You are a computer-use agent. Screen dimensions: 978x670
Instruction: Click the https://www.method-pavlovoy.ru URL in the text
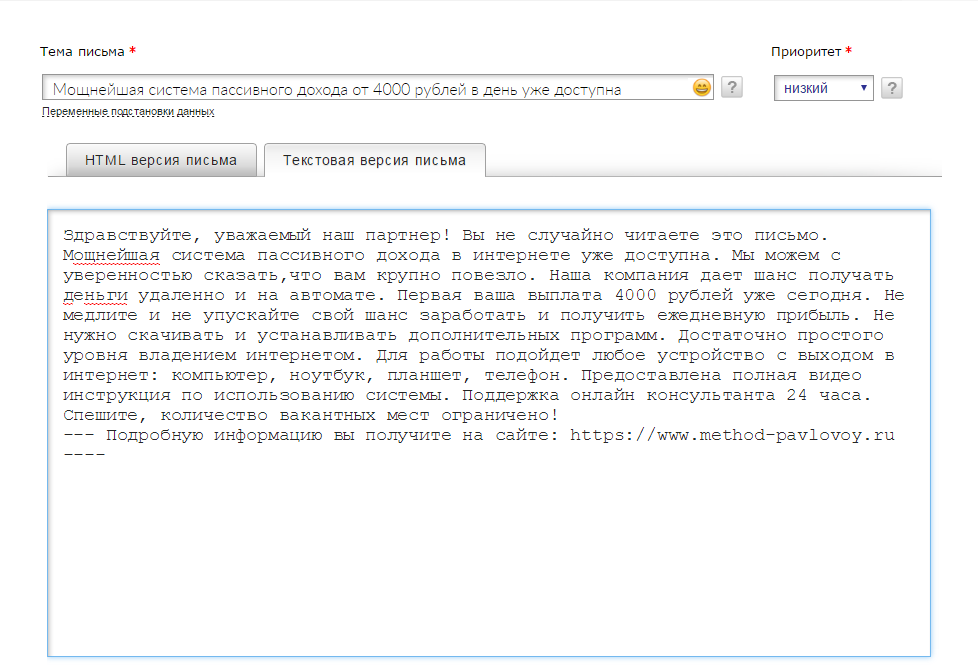point(732,435)
